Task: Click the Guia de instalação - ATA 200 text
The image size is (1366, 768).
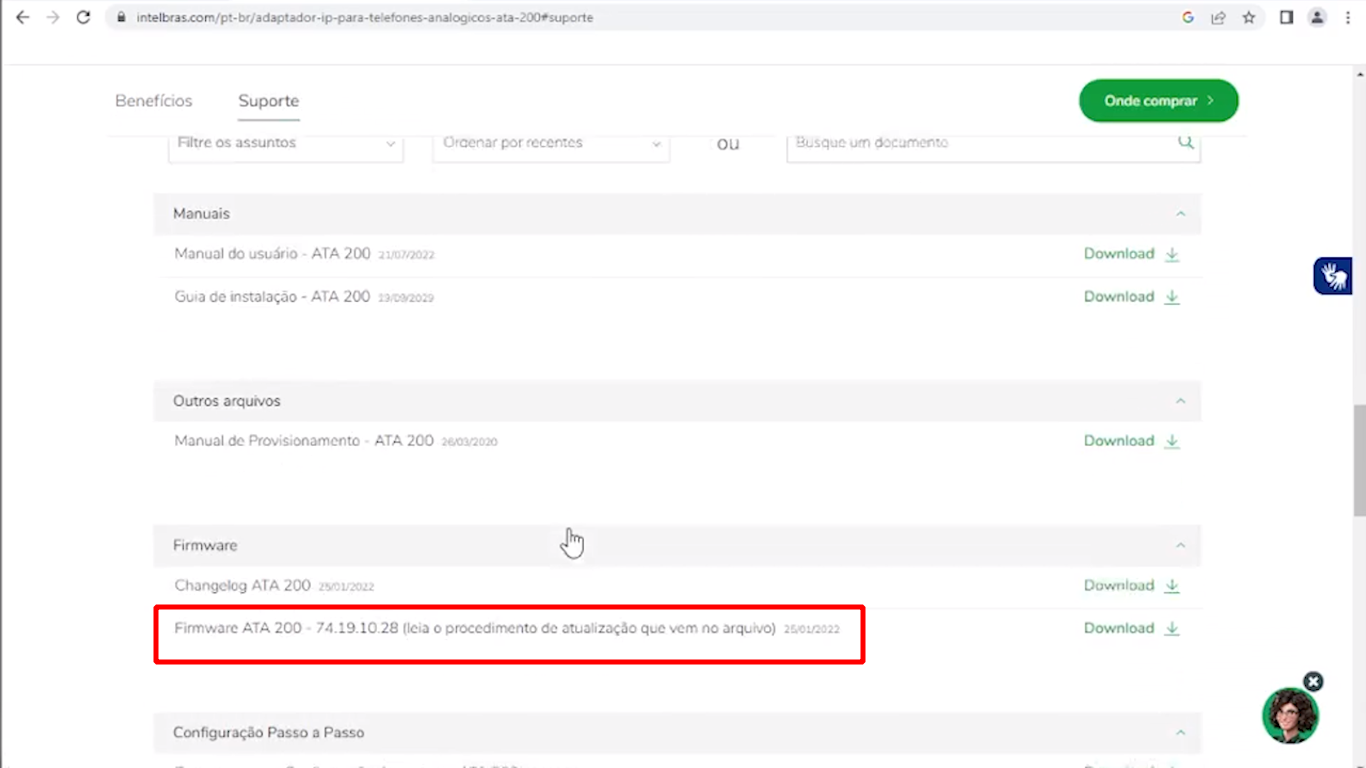Action: point(272,297)
